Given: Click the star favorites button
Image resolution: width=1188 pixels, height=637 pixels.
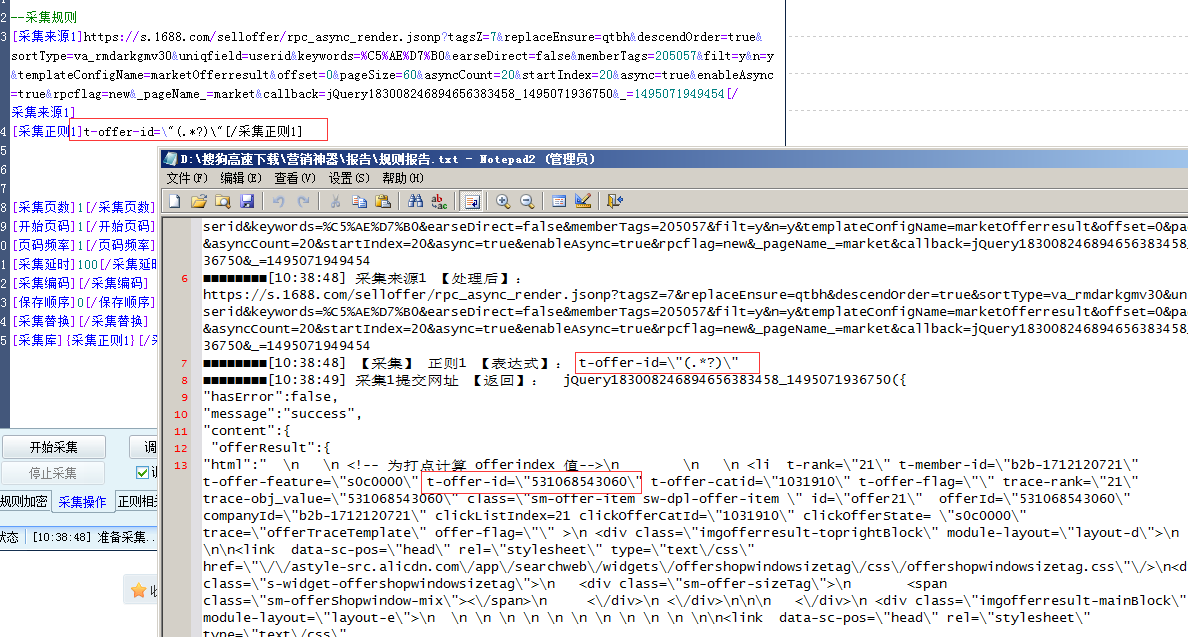Looking at the screenshot, I should point(139,590).
